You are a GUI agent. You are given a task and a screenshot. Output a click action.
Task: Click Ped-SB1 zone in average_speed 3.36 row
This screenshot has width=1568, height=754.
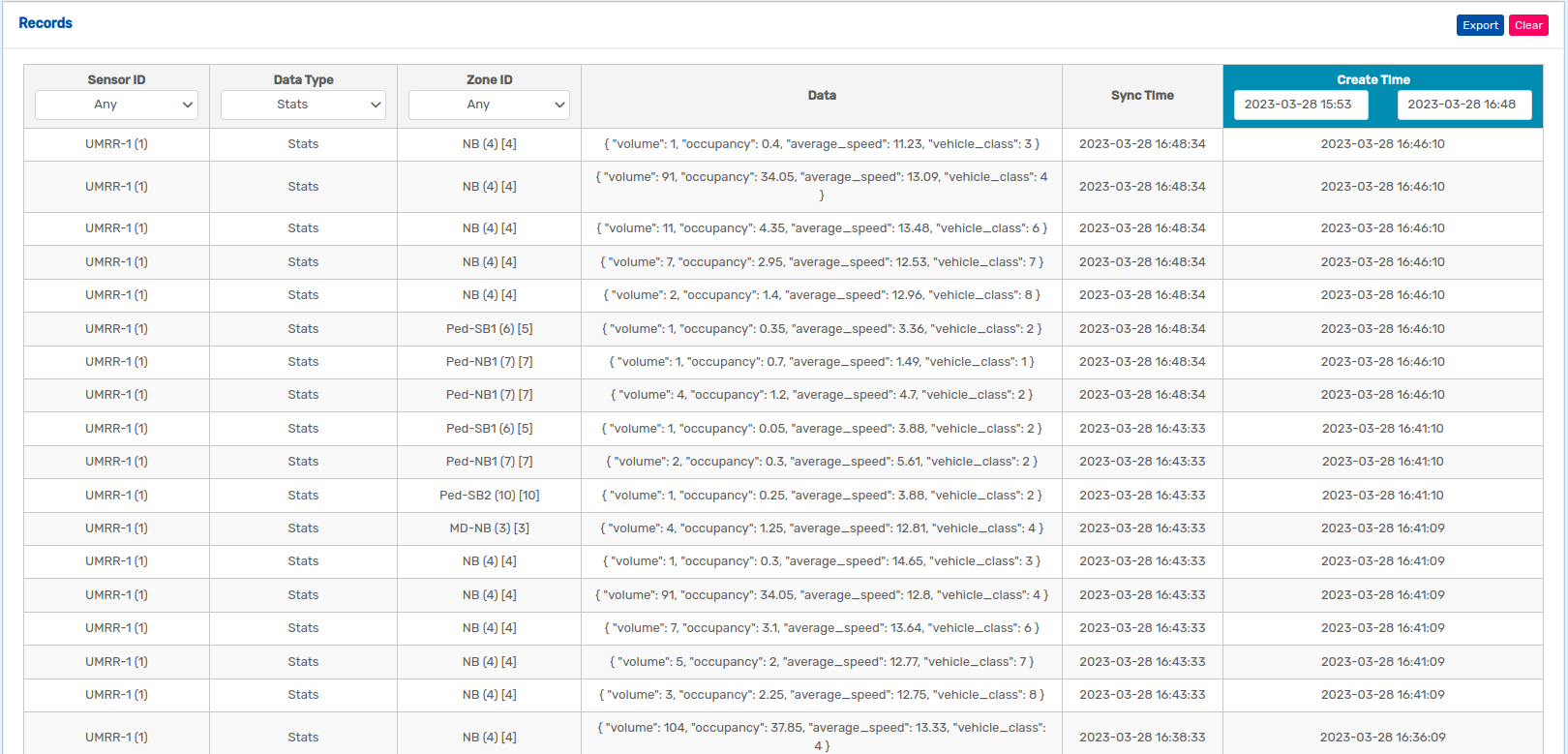coord(489,329)
